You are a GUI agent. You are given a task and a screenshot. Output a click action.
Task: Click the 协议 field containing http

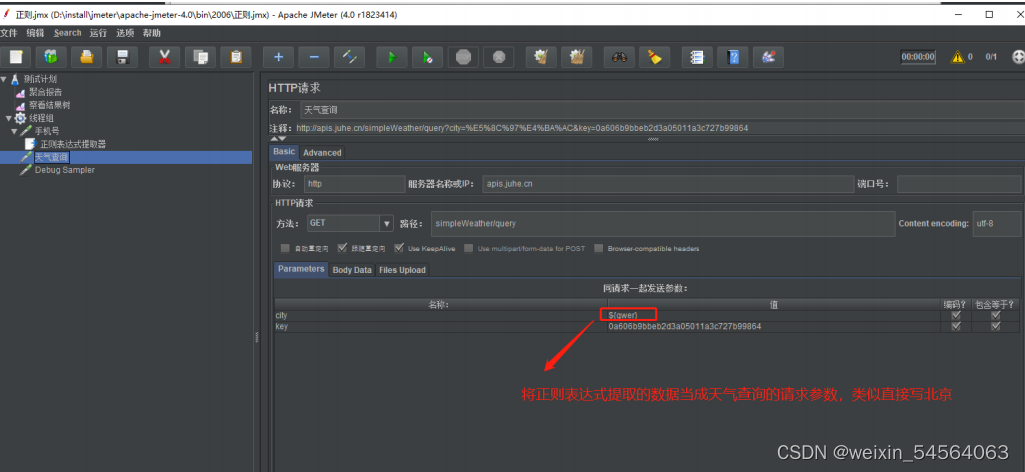355,184
